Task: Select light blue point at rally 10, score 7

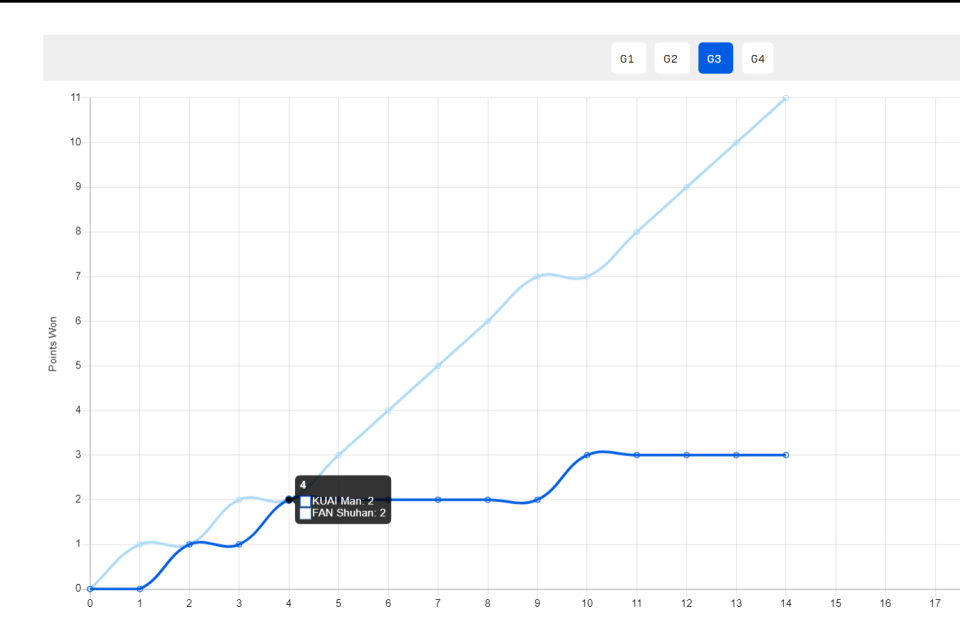Action: point(587,277)
